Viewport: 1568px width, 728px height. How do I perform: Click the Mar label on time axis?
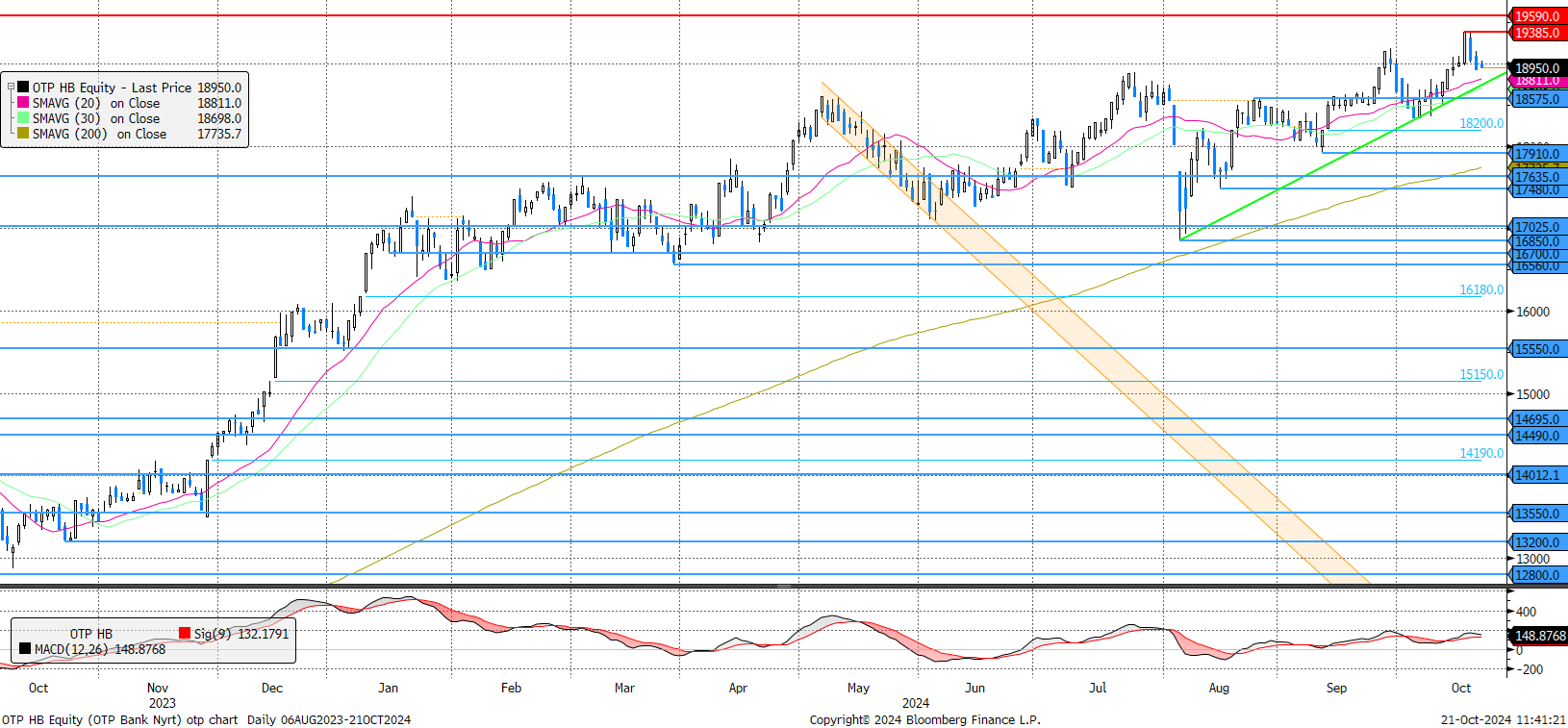click(624, 688)
